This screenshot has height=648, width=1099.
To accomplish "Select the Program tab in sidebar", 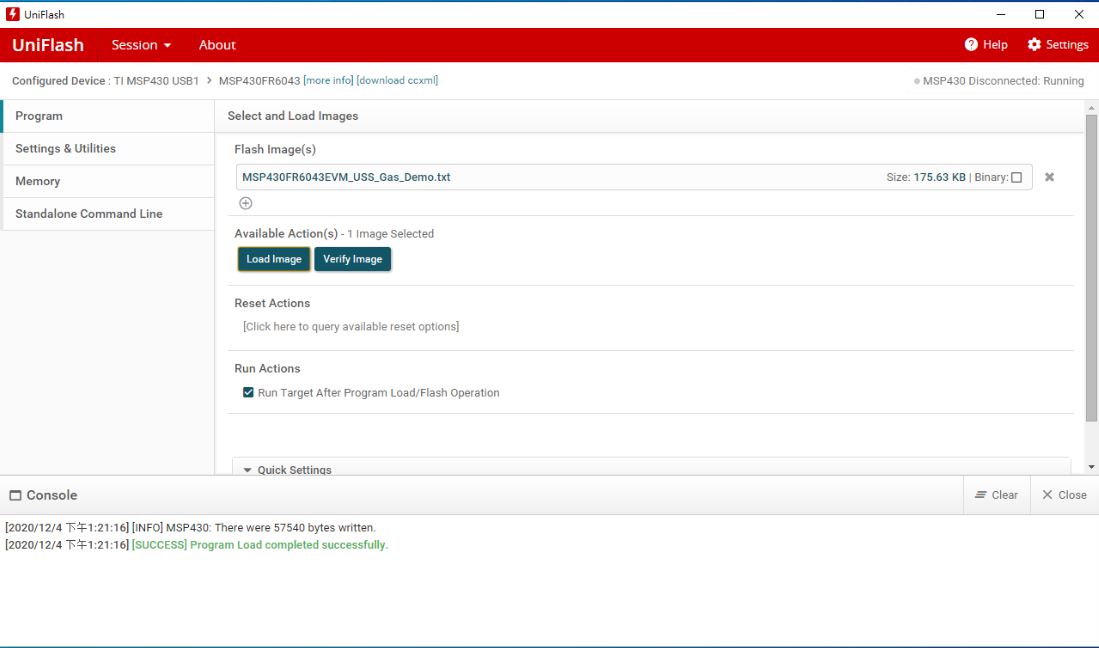I will 109,116.
